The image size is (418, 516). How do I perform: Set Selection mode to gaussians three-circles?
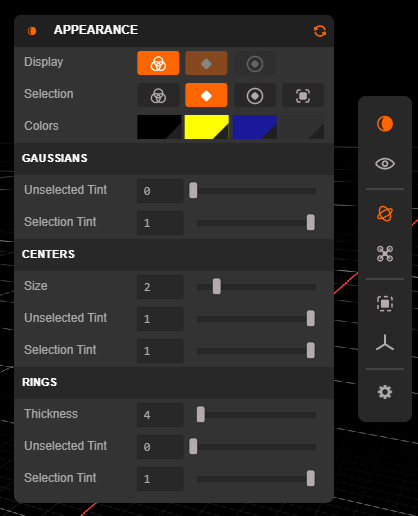[x=158, y=95]
